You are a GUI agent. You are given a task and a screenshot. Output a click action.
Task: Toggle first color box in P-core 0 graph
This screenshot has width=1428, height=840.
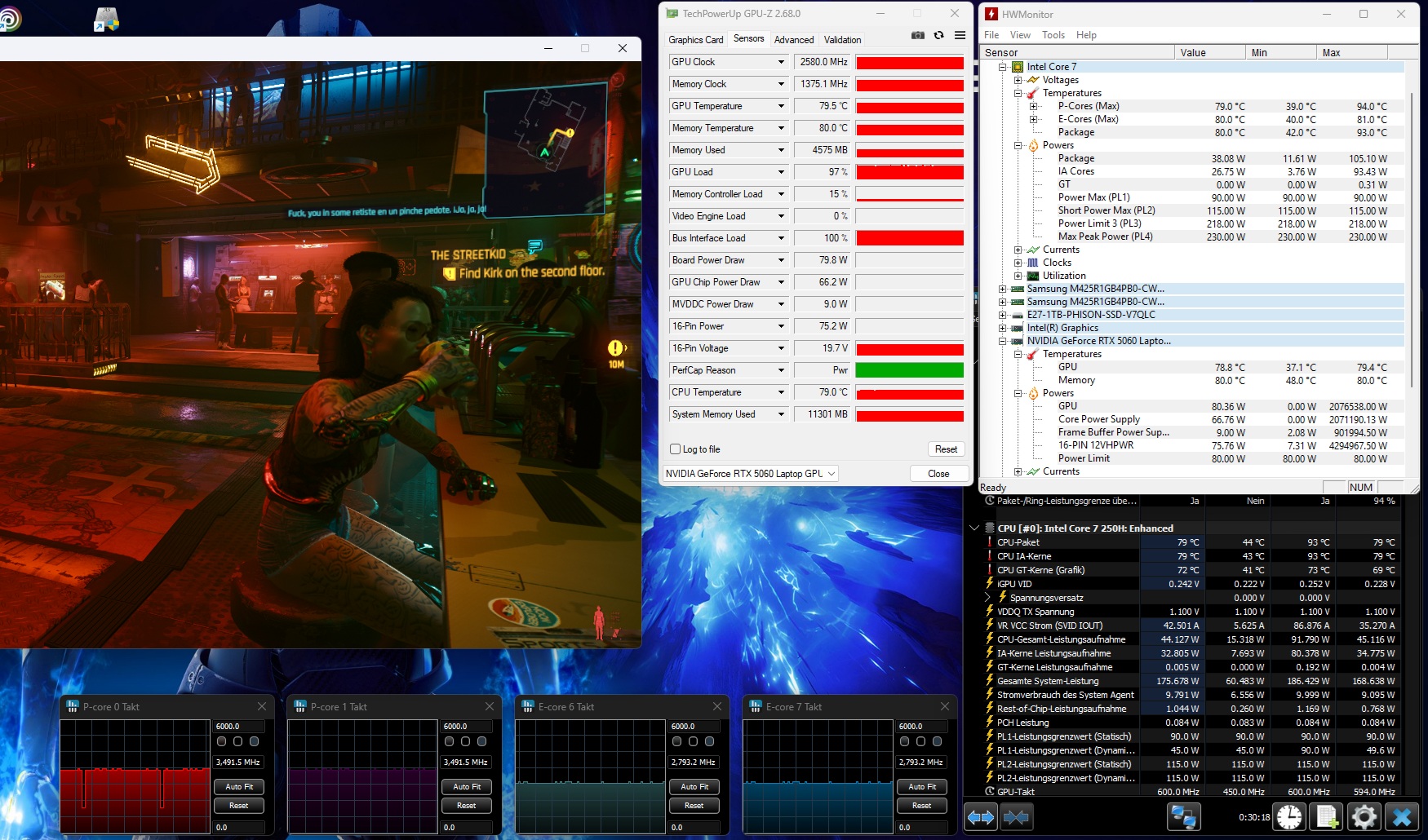pyautogui.click(x=222, y=741)
